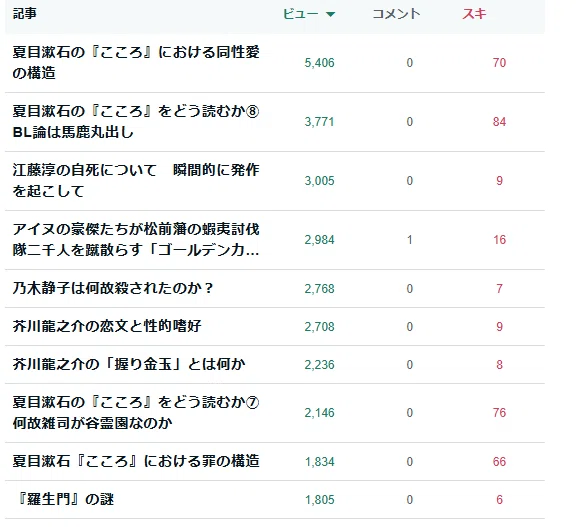Open article about アイヌの豪傑たち
Viewport: 577px width, 527px height.
pos(136,240)
